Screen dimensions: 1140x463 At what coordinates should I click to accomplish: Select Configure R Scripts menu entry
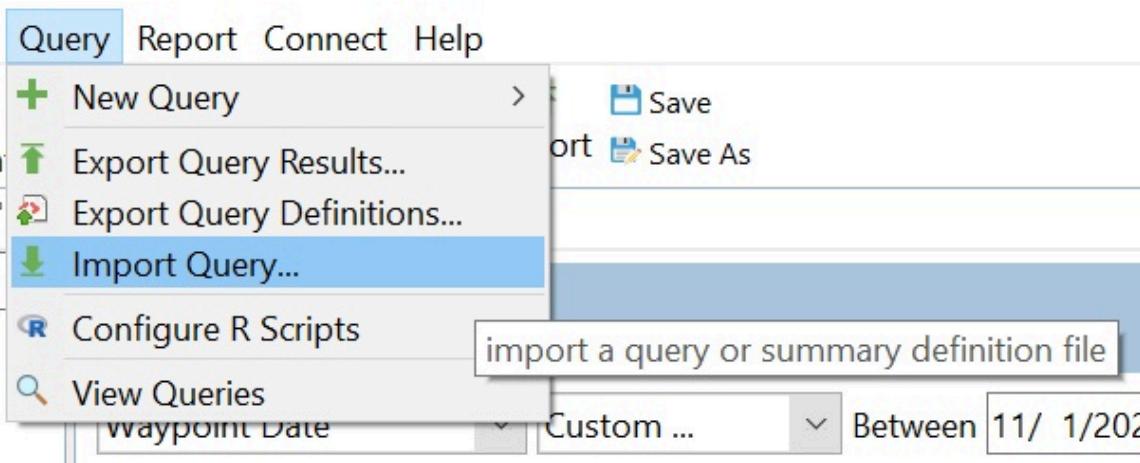(215, 329)
